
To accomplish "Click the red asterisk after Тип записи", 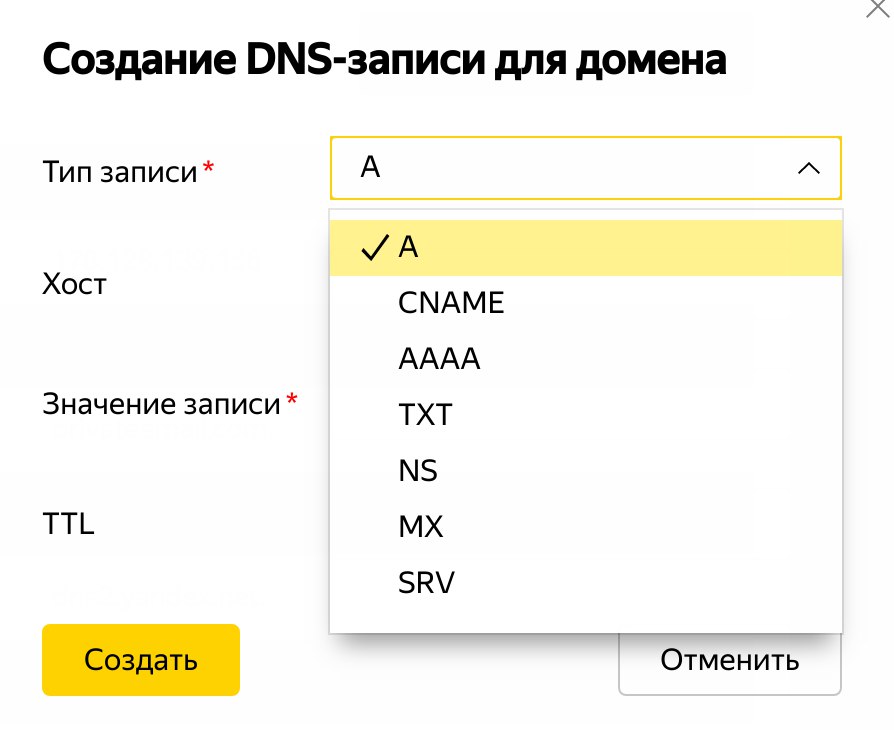I will coord(209,167).
